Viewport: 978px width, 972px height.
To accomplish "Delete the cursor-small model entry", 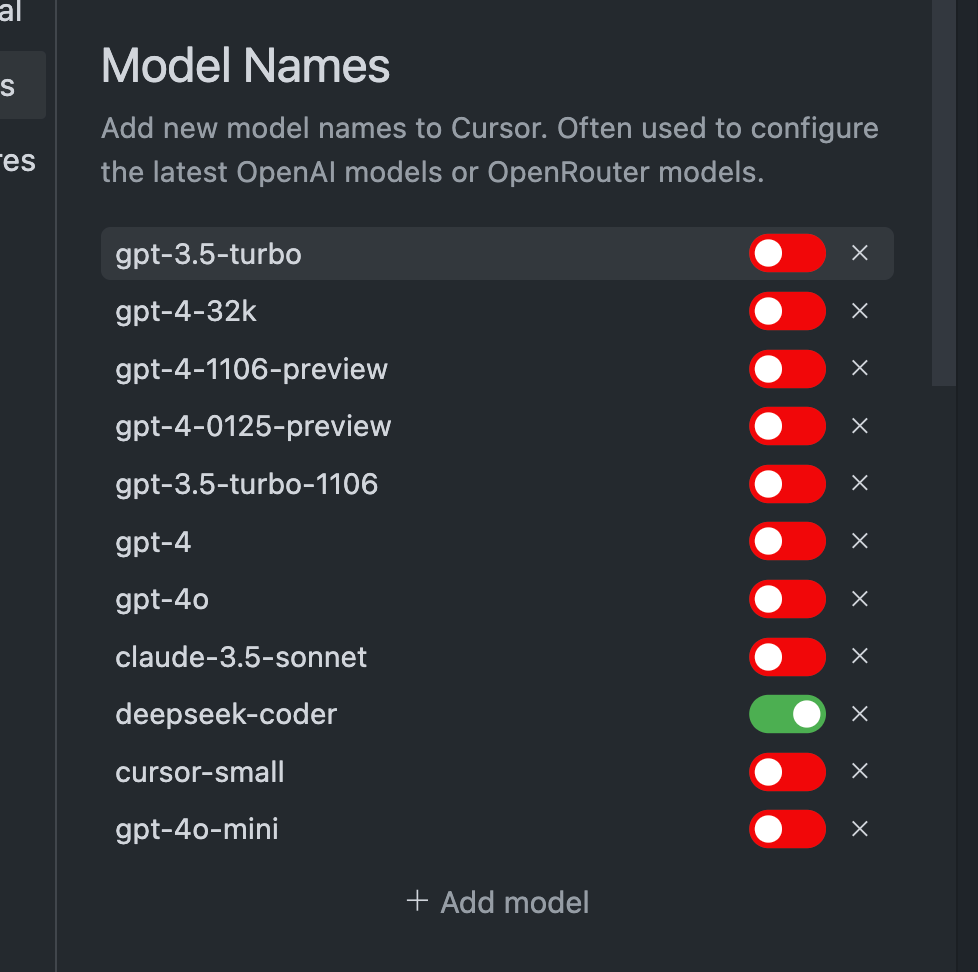I will point(859,772).
